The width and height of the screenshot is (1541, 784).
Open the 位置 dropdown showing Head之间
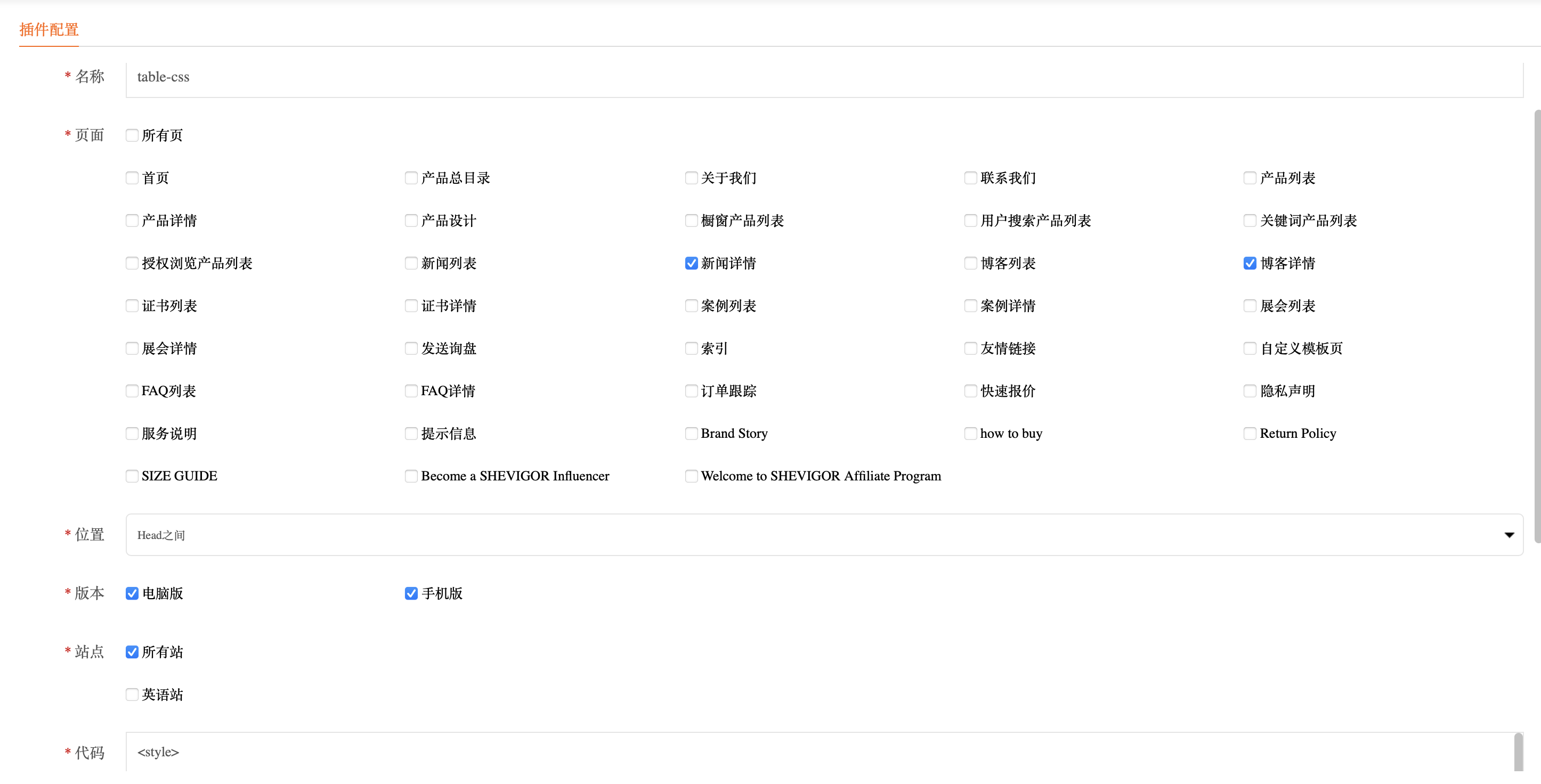pos(824,535)
